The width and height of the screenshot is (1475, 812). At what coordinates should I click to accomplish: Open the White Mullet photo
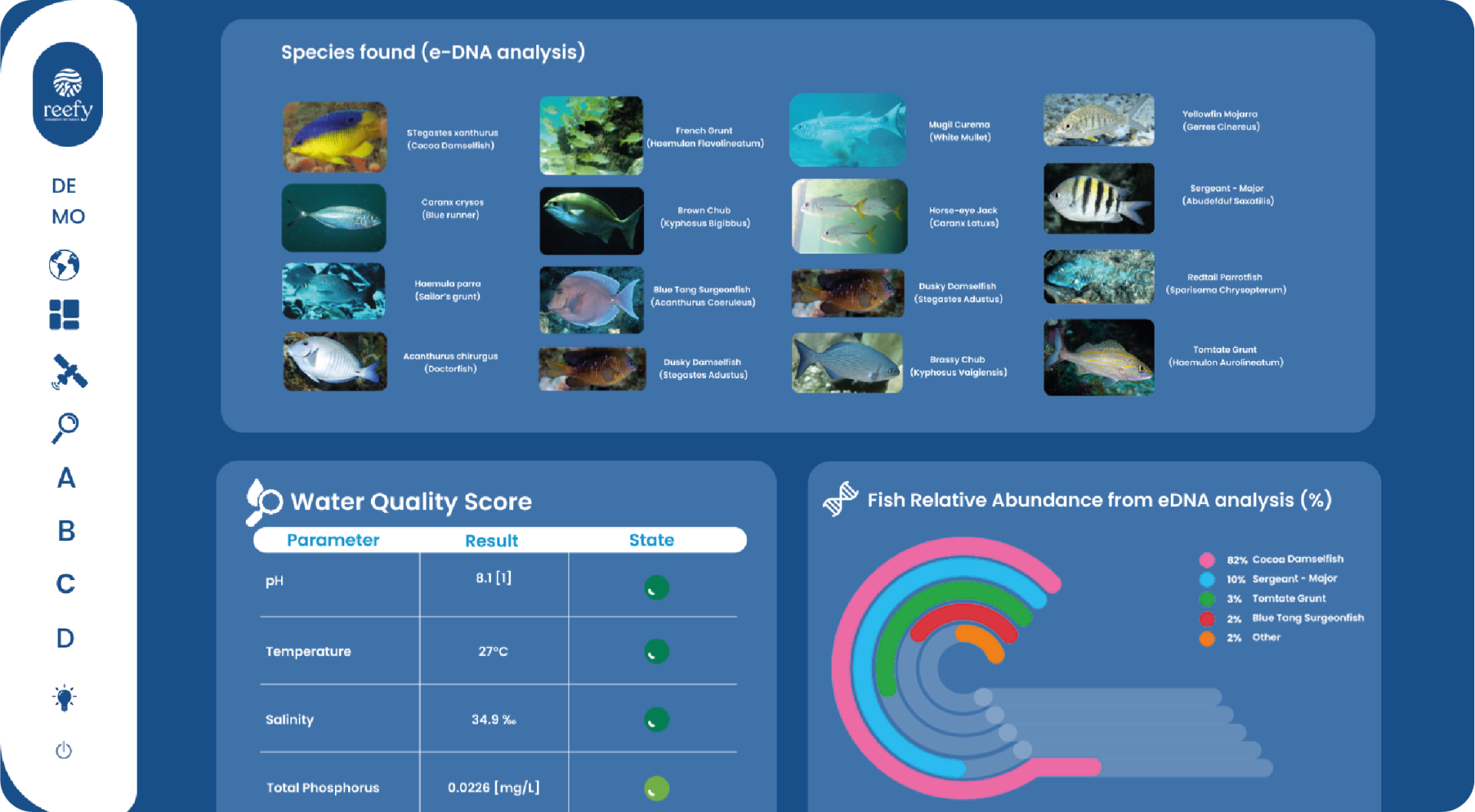point(848,130)
